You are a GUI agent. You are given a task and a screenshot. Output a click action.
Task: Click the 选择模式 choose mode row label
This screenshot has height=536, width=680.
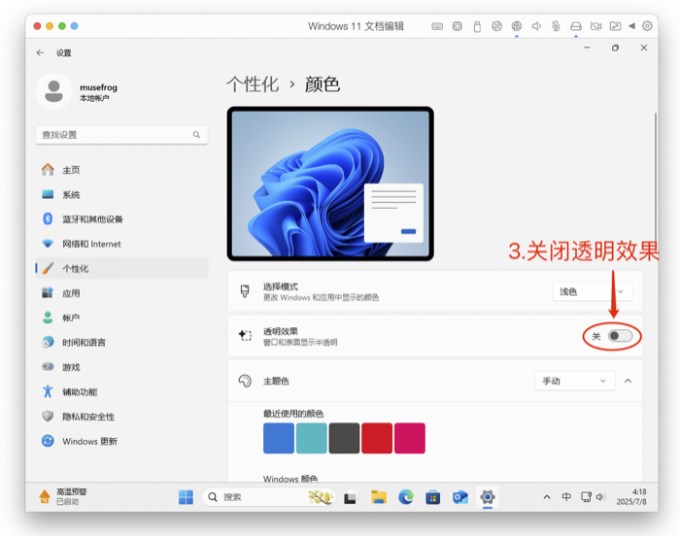point(280,287)
